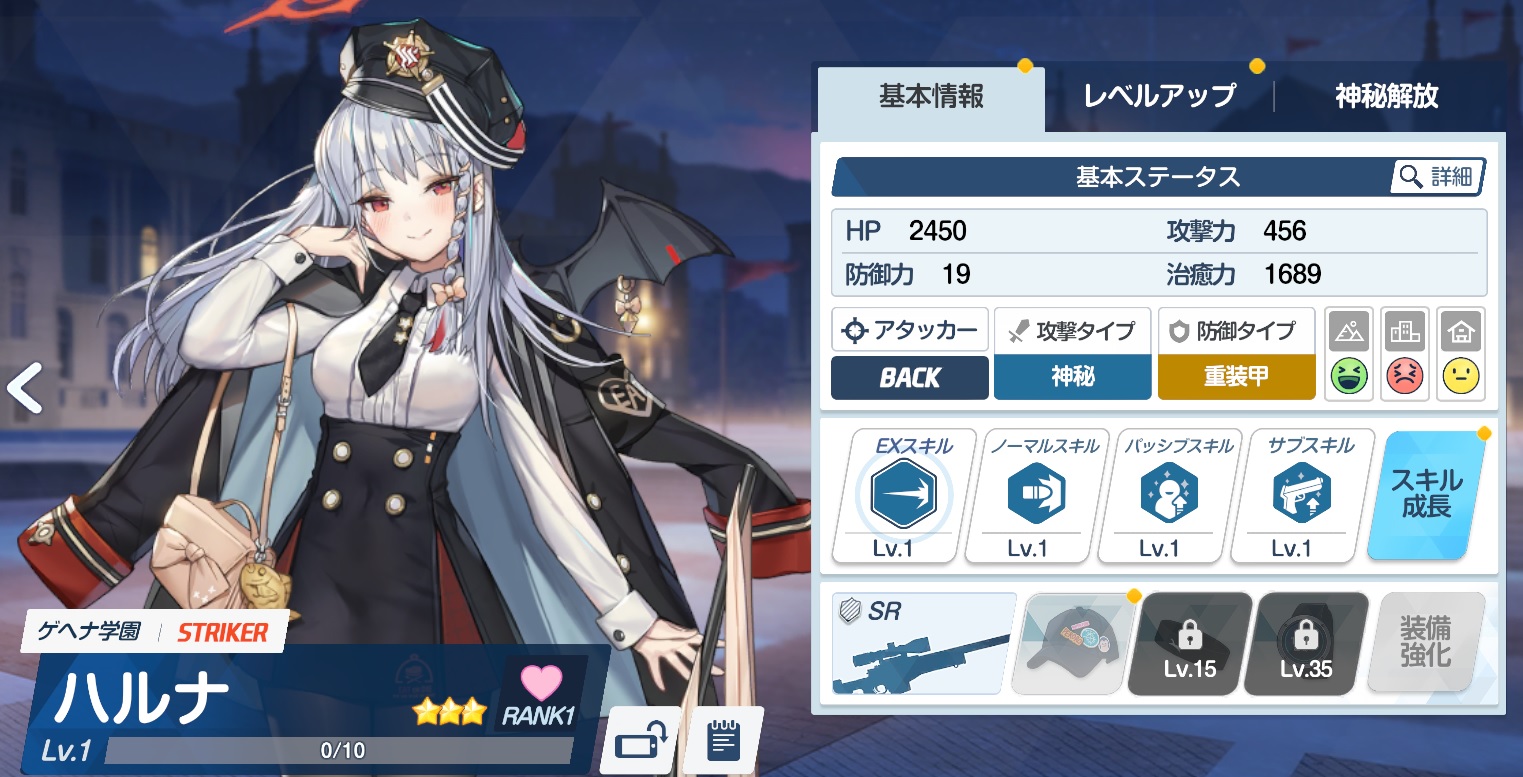Open 詳細 status details magnifier button
The width and height of the screenshot is (1523, 777).
1437,177
